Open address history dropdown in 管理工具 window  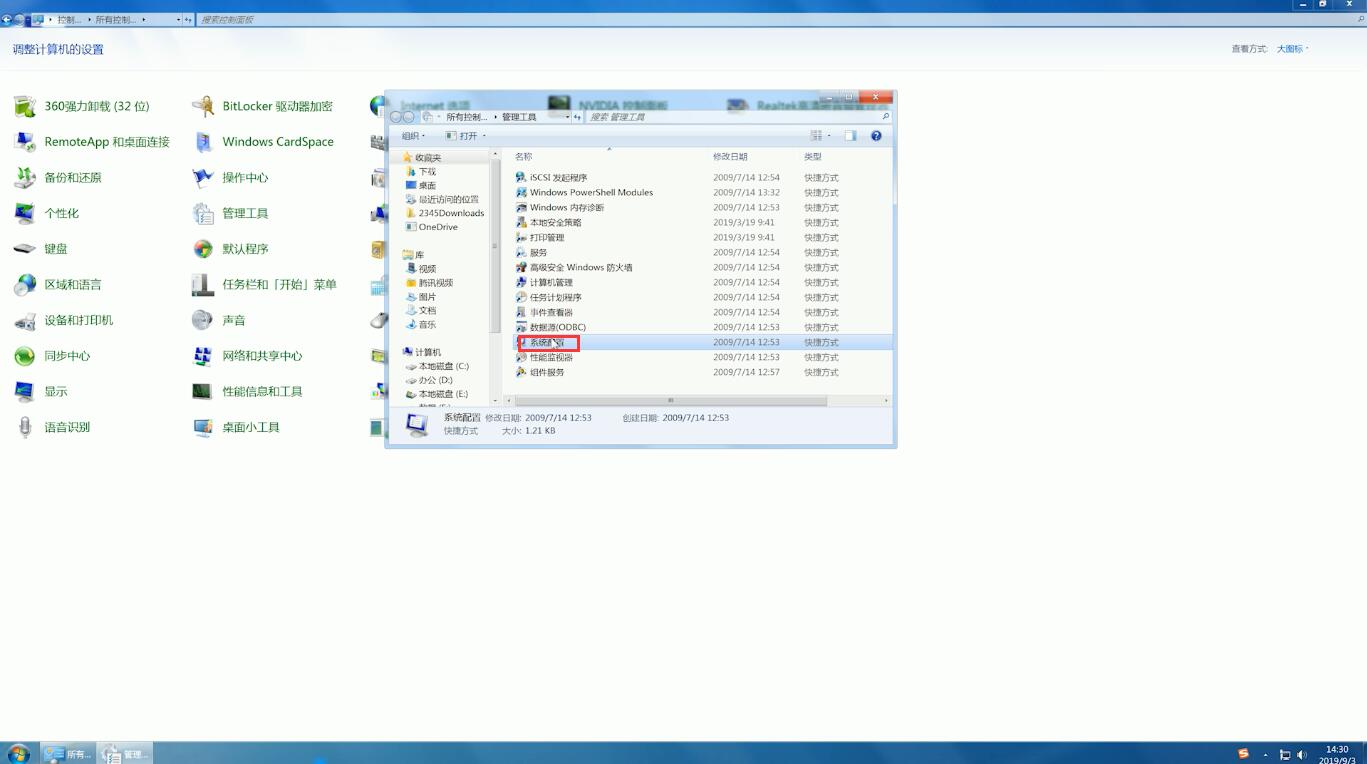pyautogui.click(x=568, y=117)
